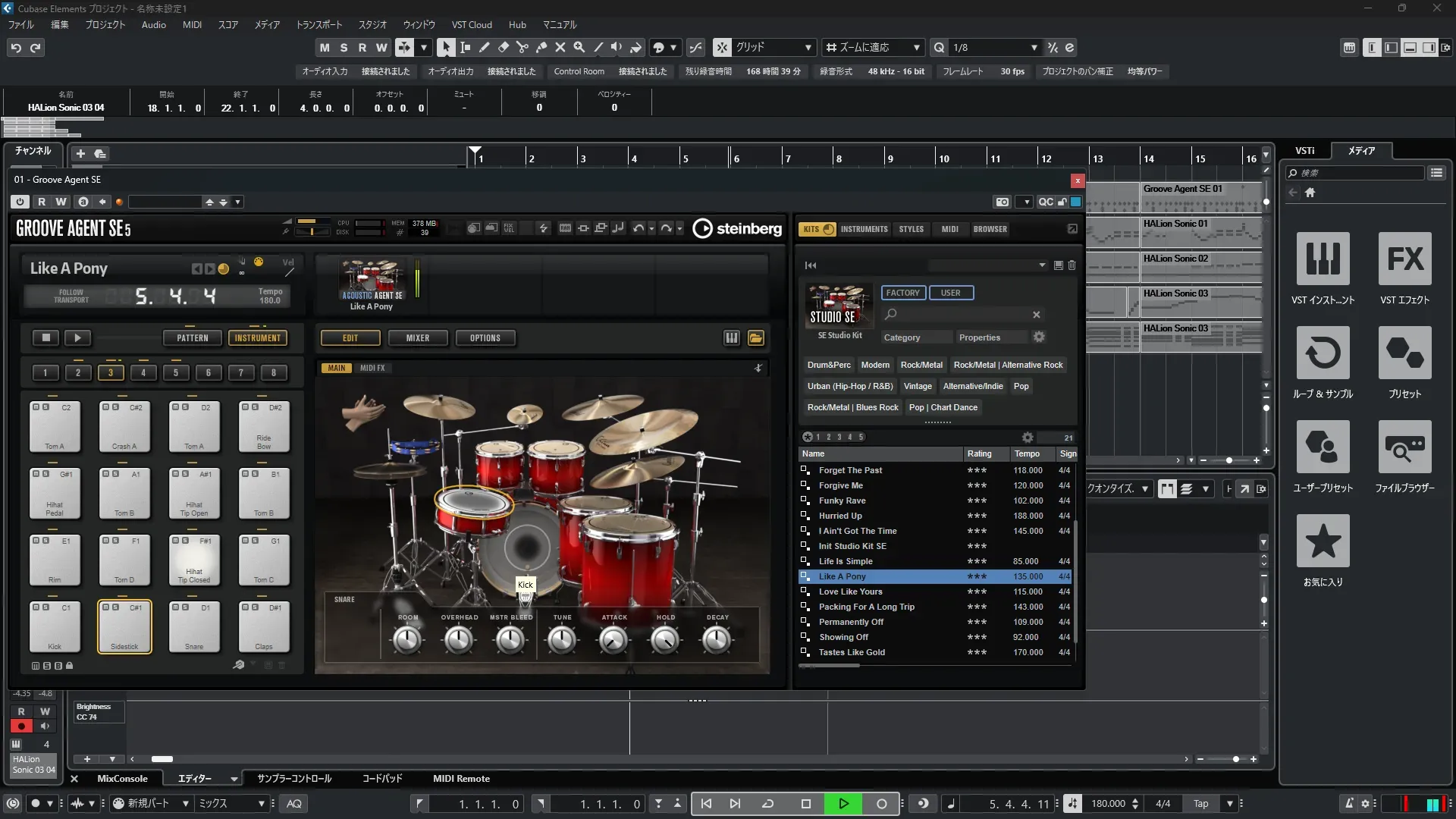Open the グリッド snap type dropdown
The width and height of the screenshot is (1456, 819).
click(808, 47)
